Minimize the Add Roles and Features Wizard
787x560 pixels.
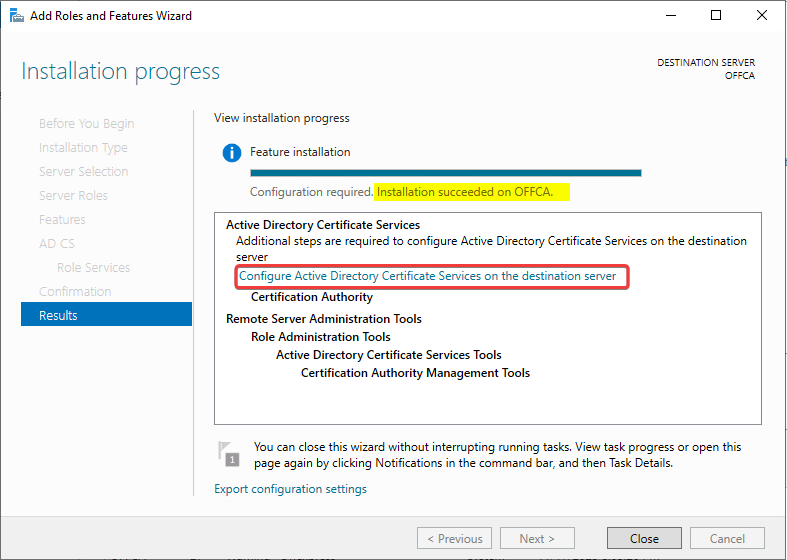(x=669, y=16)
